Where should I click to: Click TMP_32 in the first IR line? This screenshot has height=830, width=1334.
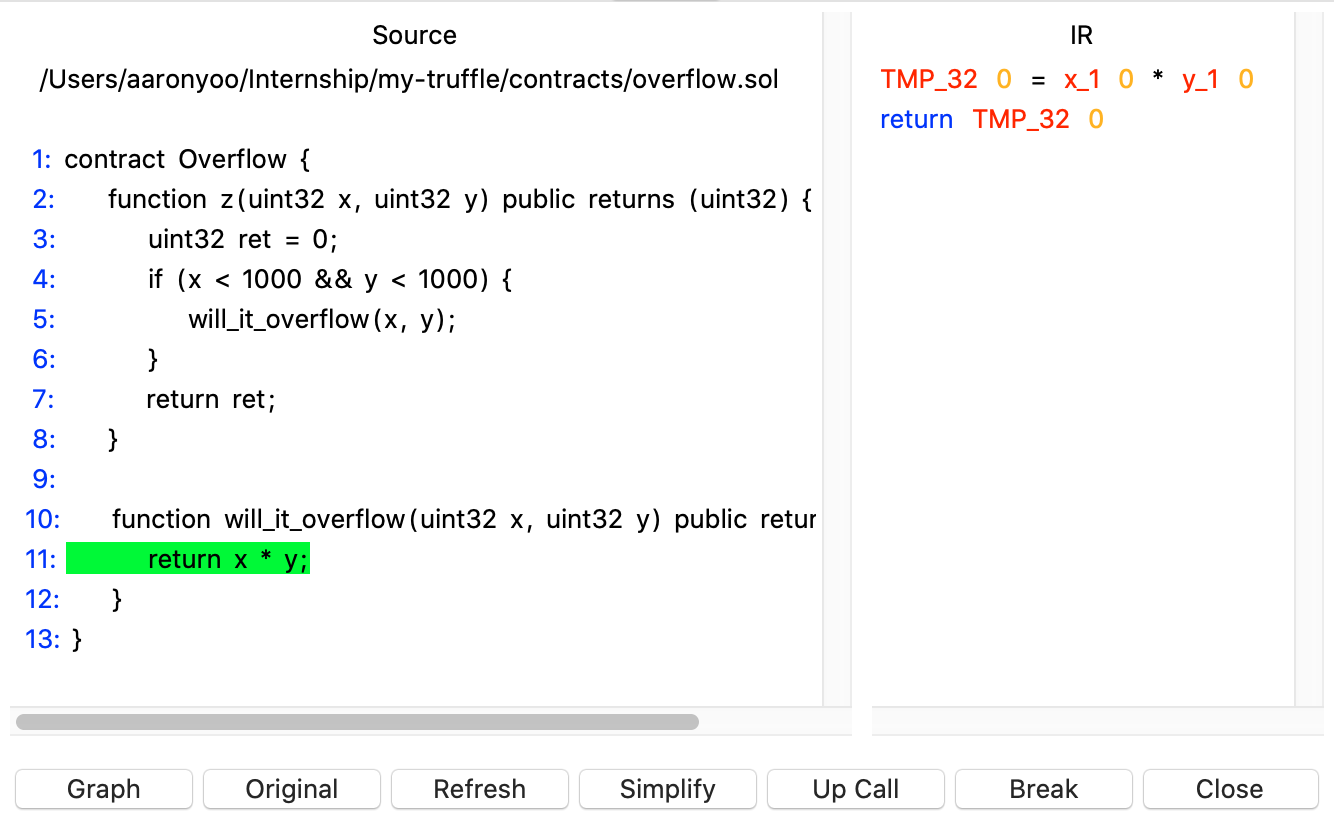pyautogui.click(x=928, y=80)
